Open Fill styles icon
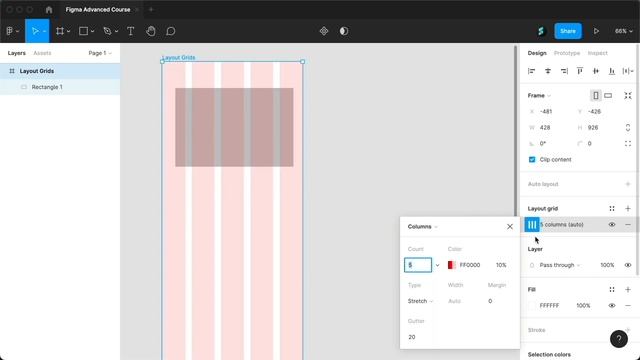The width and height of the screenshot is (640, 360). [x=612, y=289]
